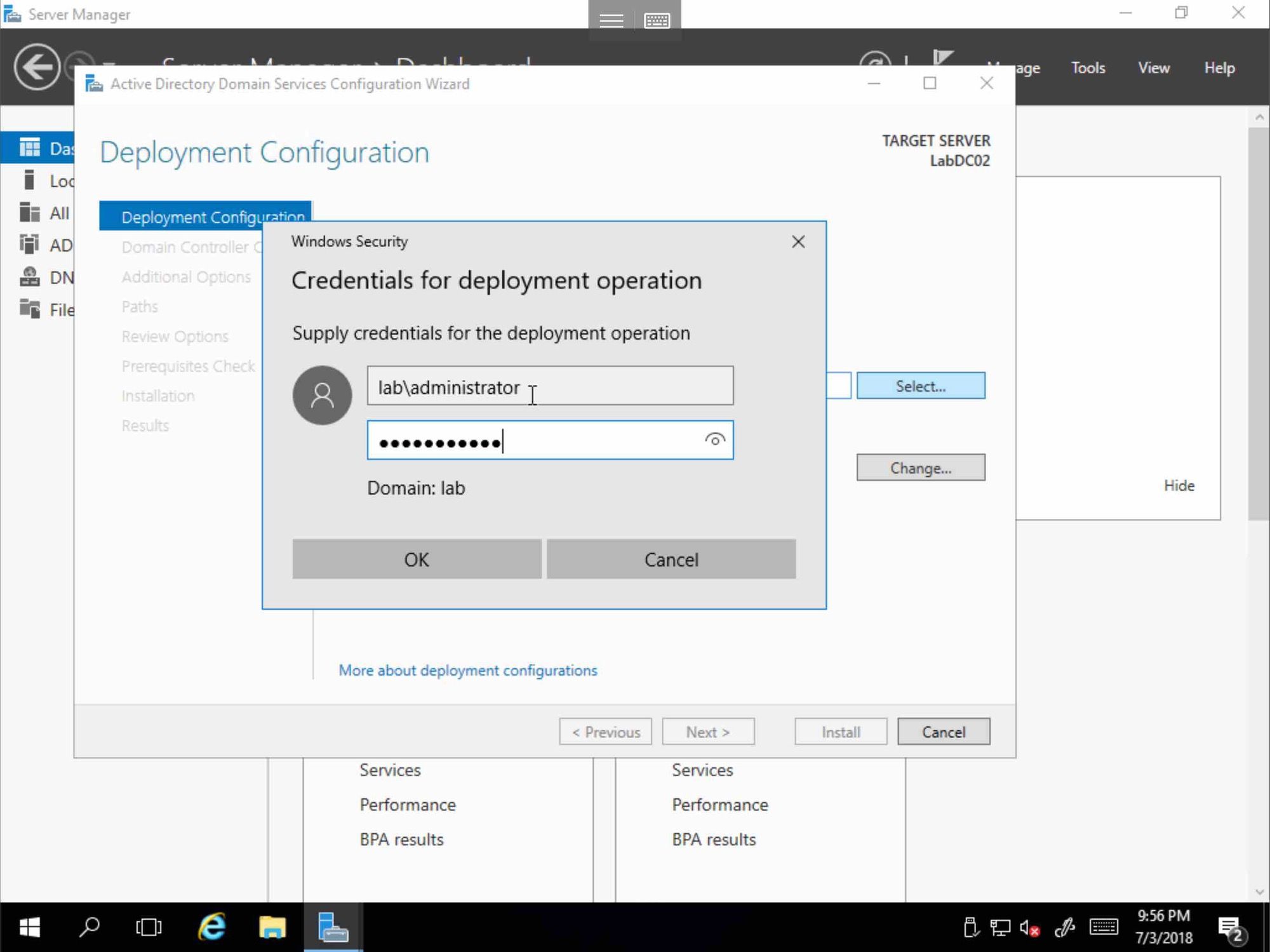Click the user avatar icon
This screenshot has width=1270, height=952.
(322, 395)
